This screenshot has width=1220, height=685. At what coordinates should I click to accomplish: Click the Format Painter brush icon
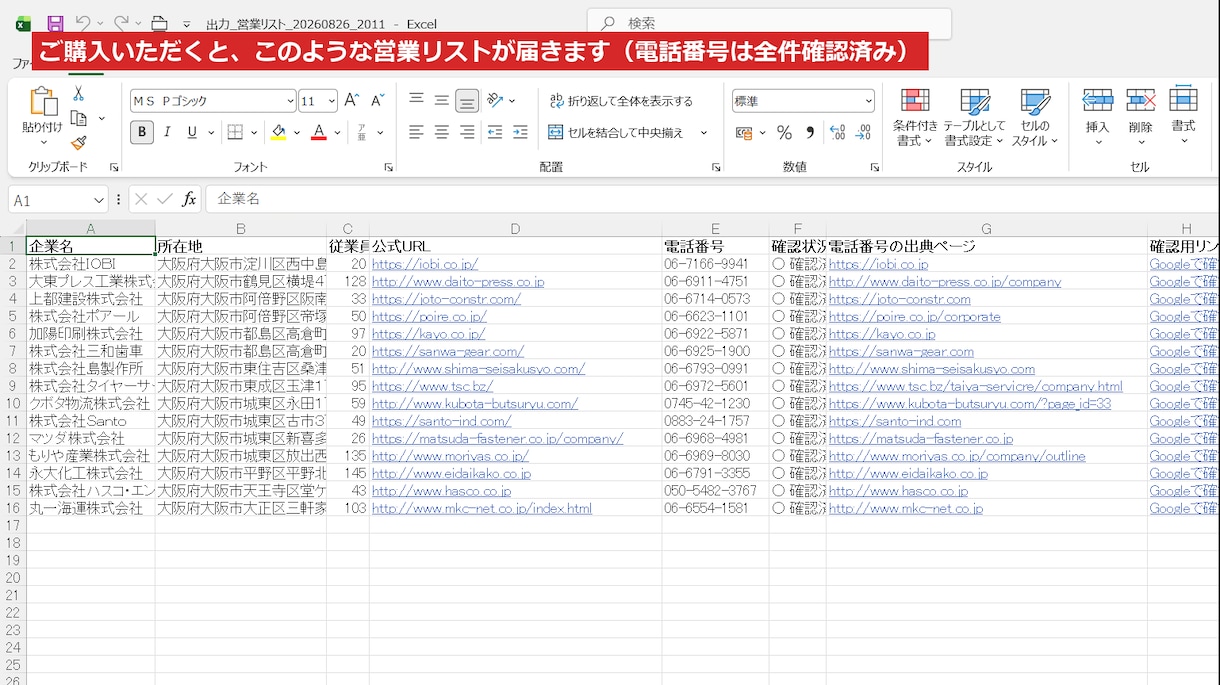point(78,143)
